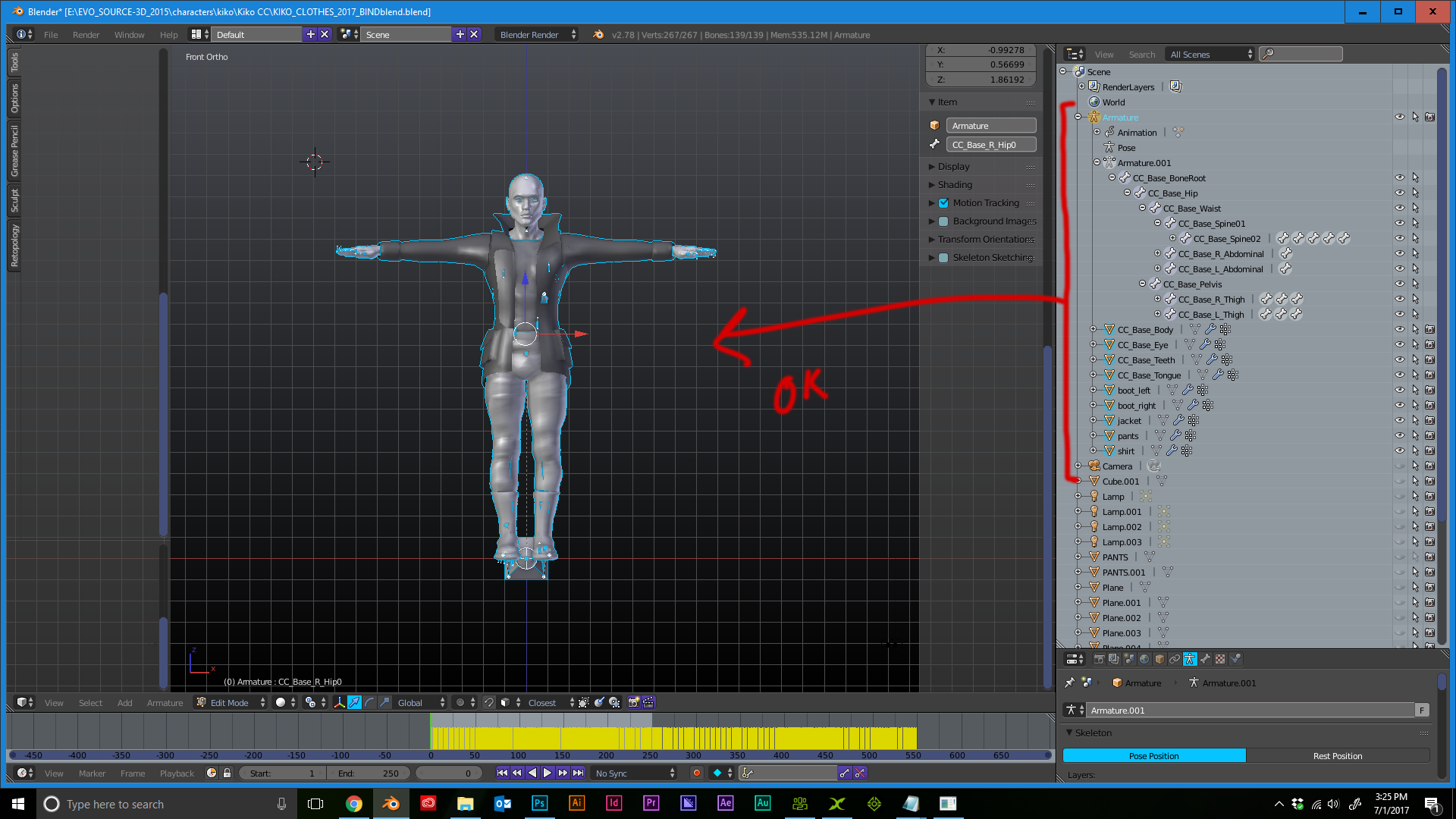
Task: Collapse the Armature.001 tree node
Action: 1097,162
